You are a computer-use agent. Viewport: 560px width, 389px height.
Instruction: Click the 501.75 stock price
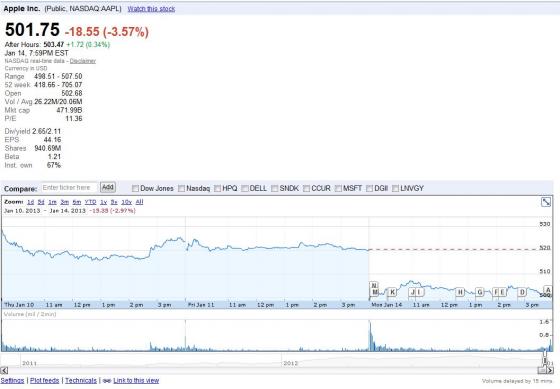pyautogui.click(x=32, y=29)
